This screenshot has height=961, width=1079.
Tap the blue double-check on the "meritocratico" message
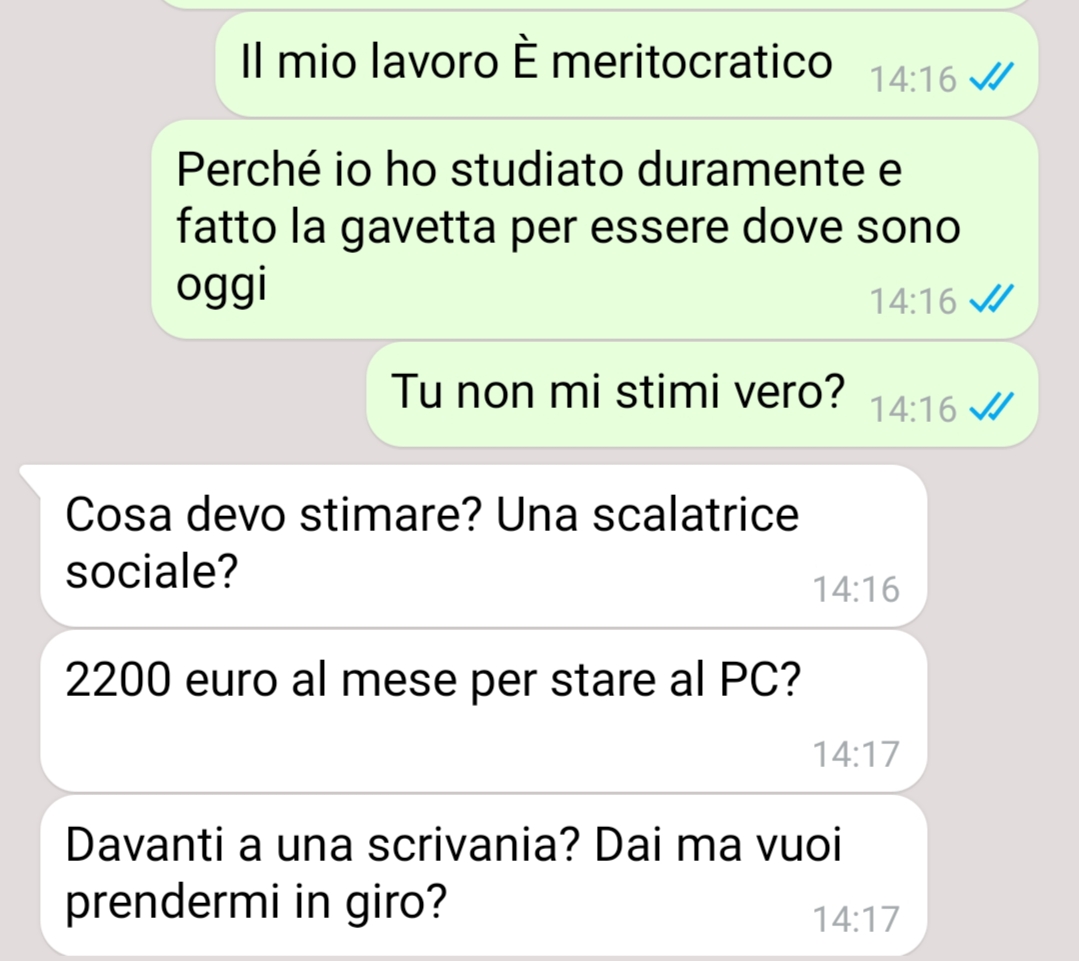992,77
